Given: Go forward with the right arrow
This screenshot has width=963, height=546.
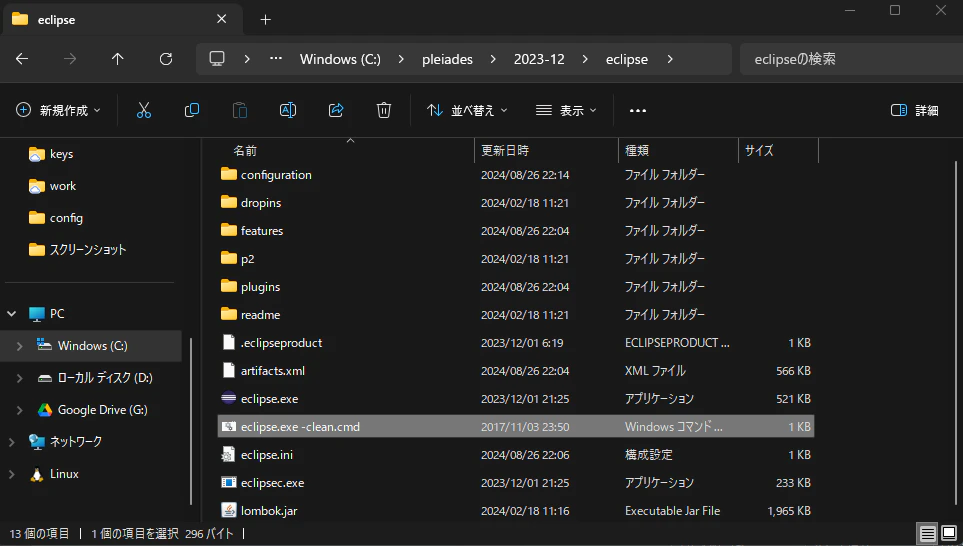Looking at the screenshot, I should (x=70, y=59).
